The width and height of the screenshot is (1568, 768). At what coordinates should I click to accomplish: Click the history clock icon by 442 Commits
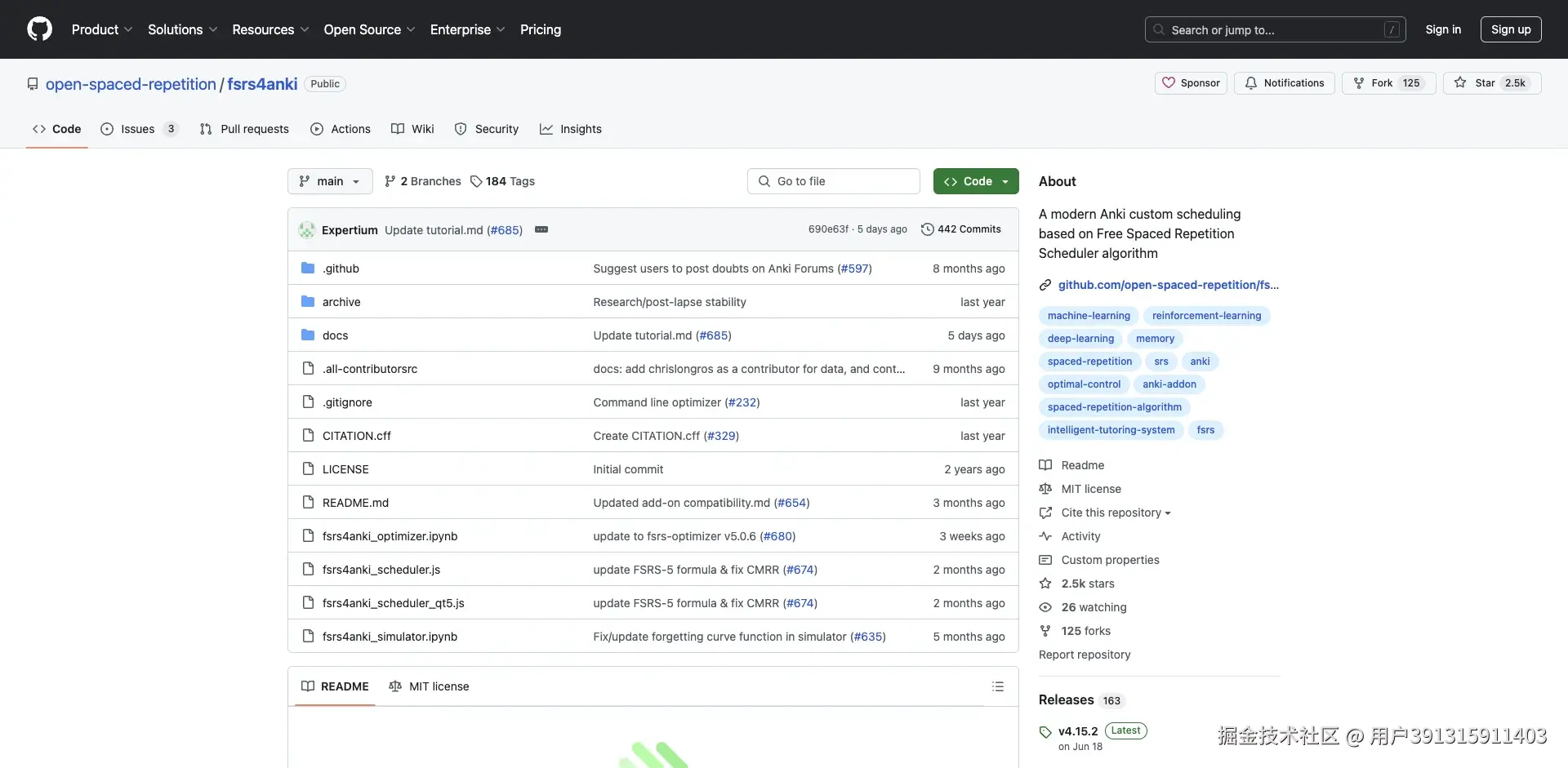pyautogui.click(x=927, y=229)
